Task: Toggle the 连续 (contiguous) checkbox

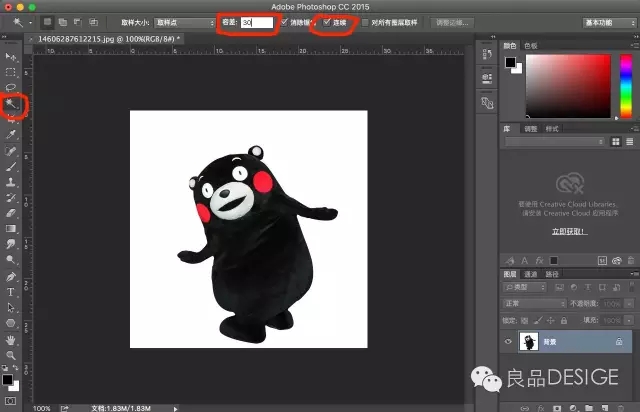Action: tap(326, 21)
